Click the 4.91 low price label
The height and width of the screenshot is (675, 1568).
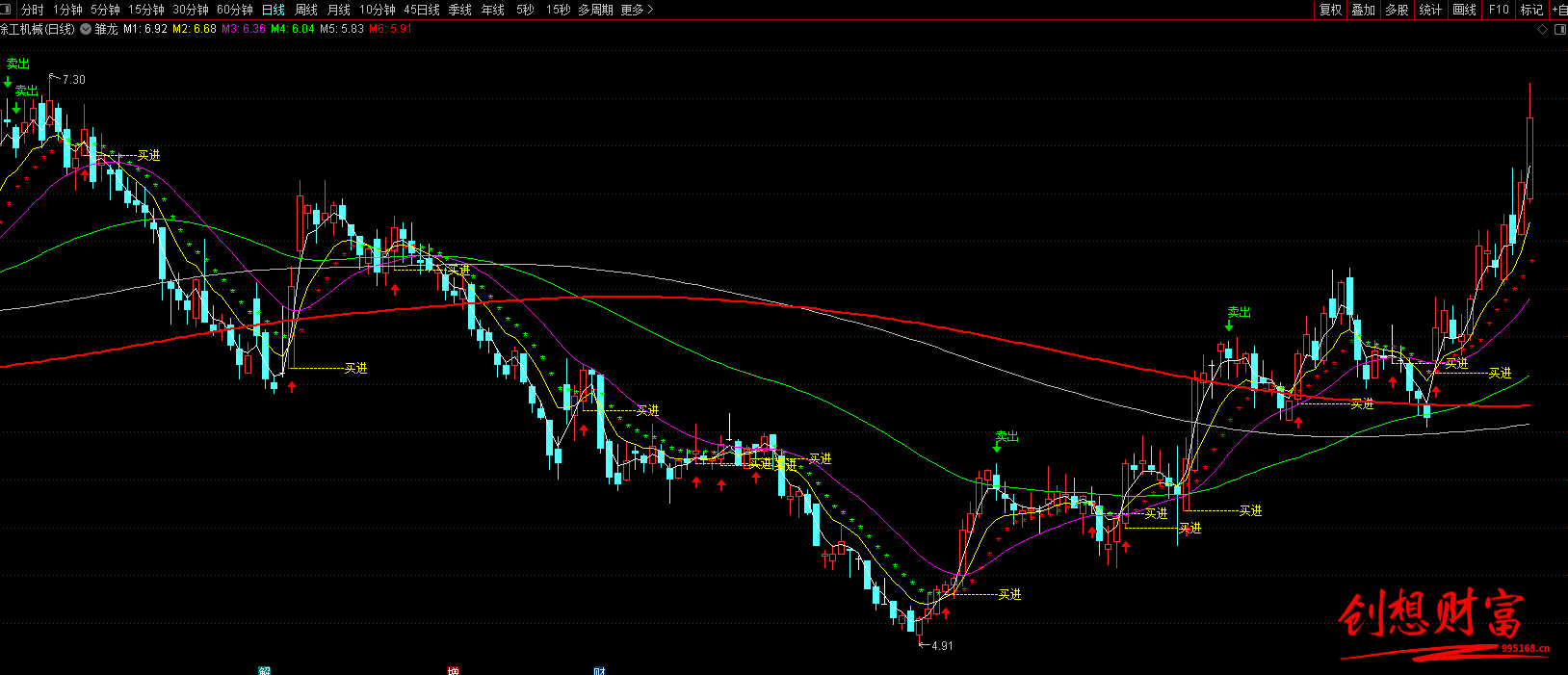coord(942,646)
